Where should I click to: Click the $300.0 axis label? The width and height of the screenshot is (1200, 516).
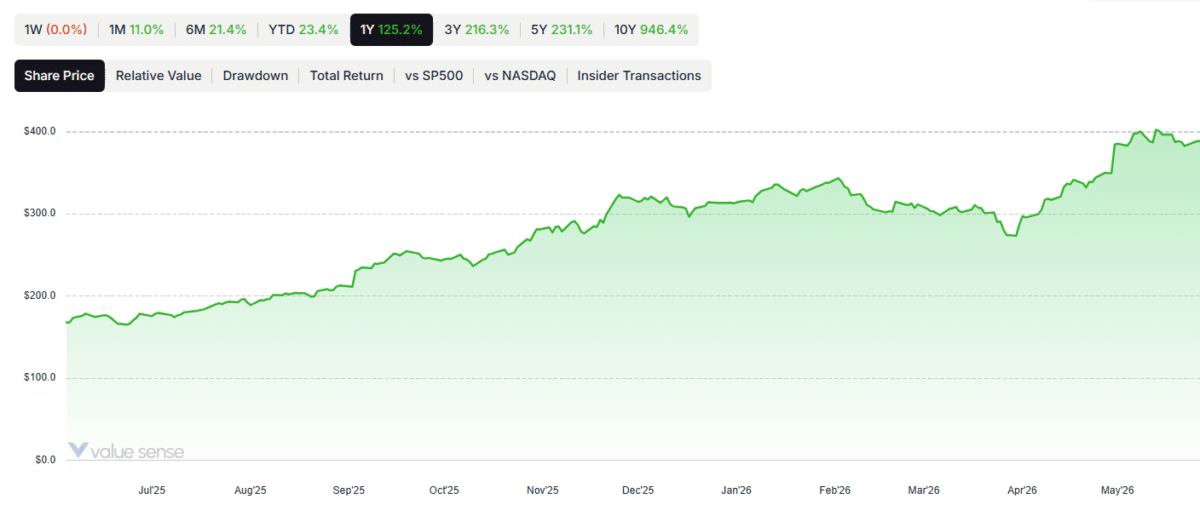coord(40,214)
